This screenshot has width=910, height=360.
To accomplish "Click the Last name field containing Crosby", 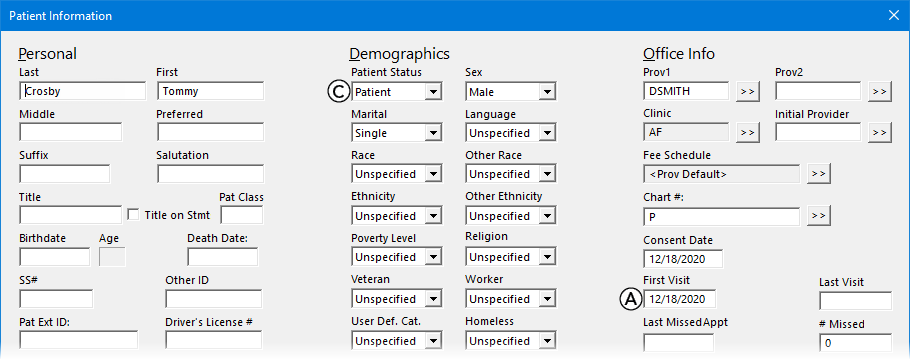I will point(82,91).
